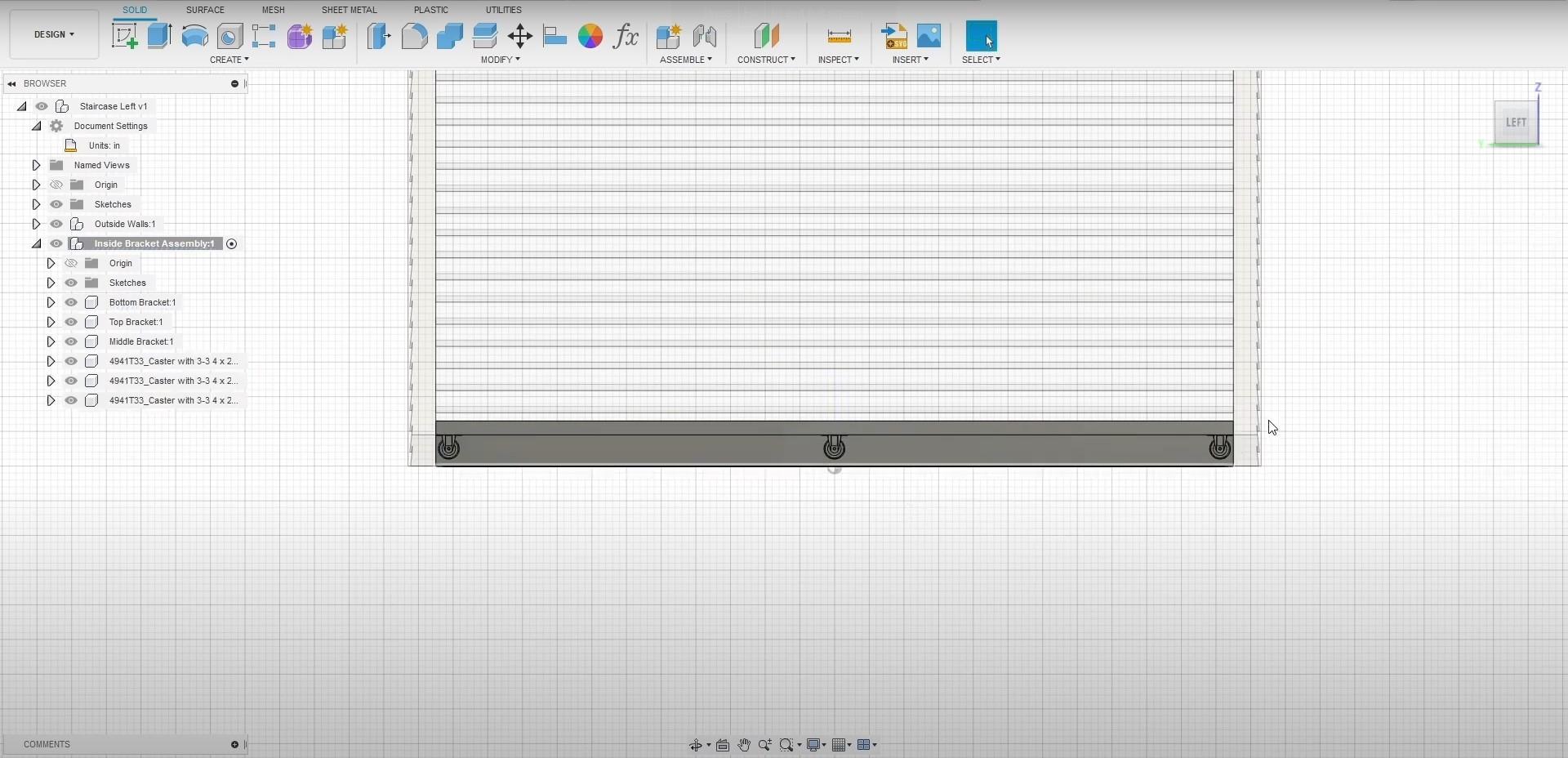This screenshot has width=1568, height=758.
Task: Switch to the PLASTIC tab
Action: point(431,10)
